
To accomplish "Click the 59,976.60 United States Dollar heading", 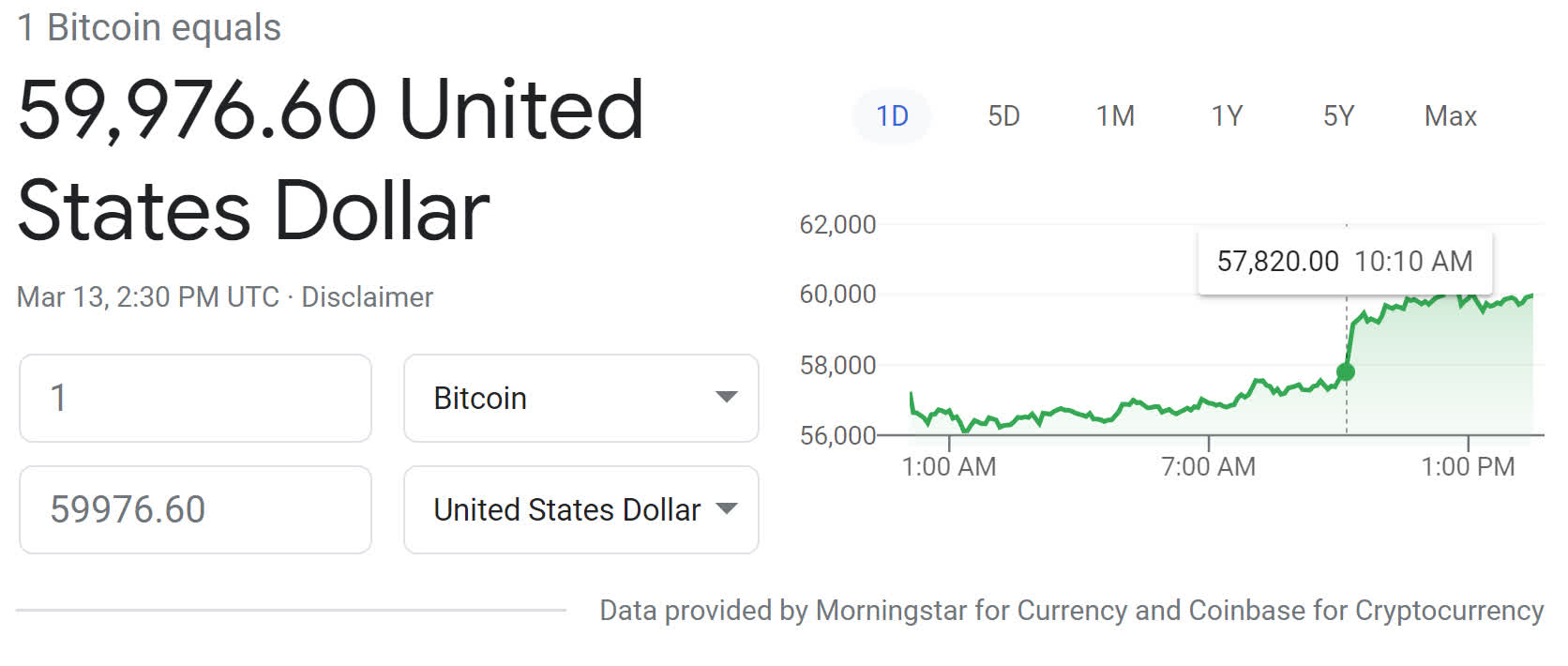I will pyautogui.click(x=330, y=159).
